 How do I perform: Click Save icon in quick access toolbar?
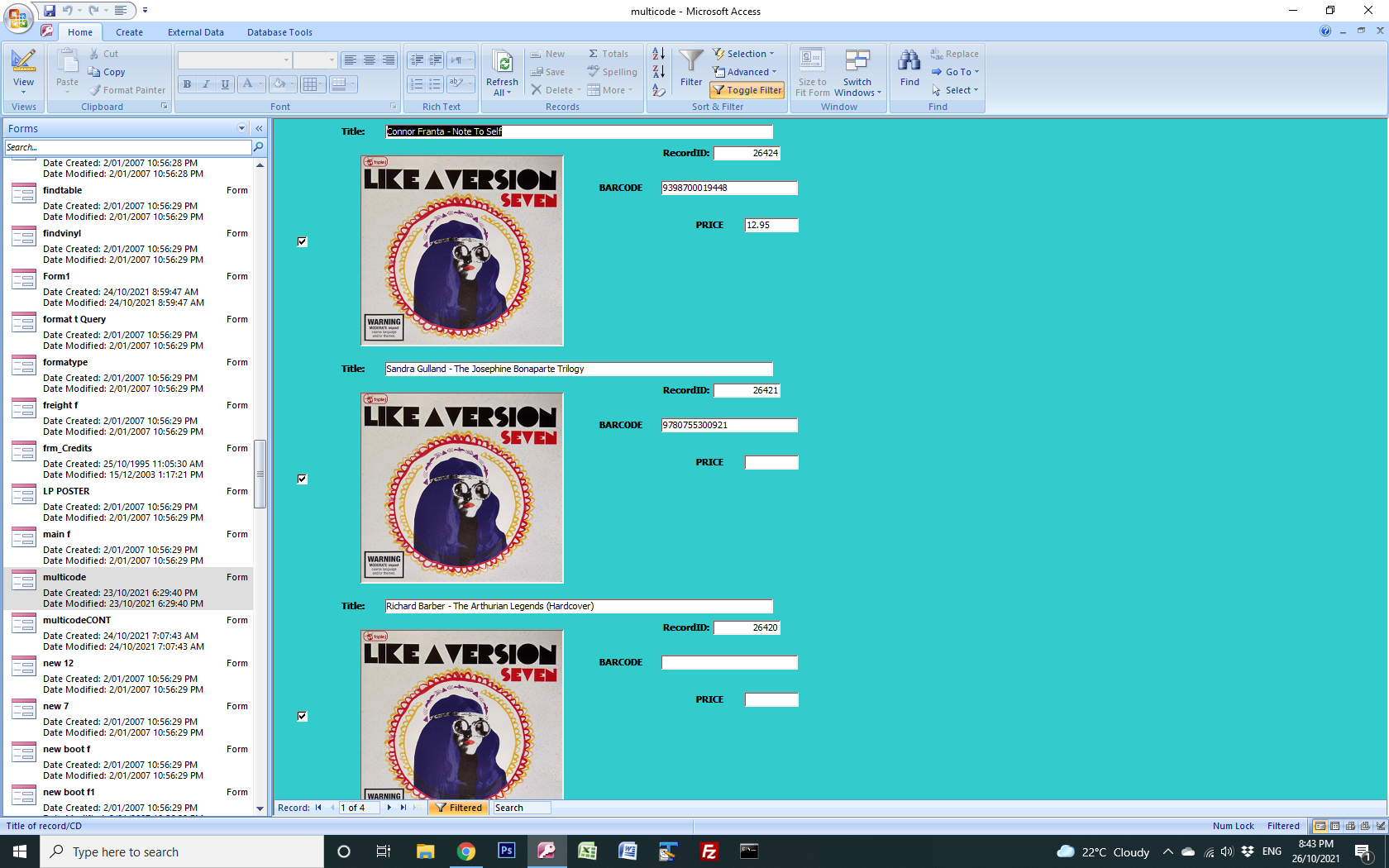pyautogui.click(x=50, y=11)
